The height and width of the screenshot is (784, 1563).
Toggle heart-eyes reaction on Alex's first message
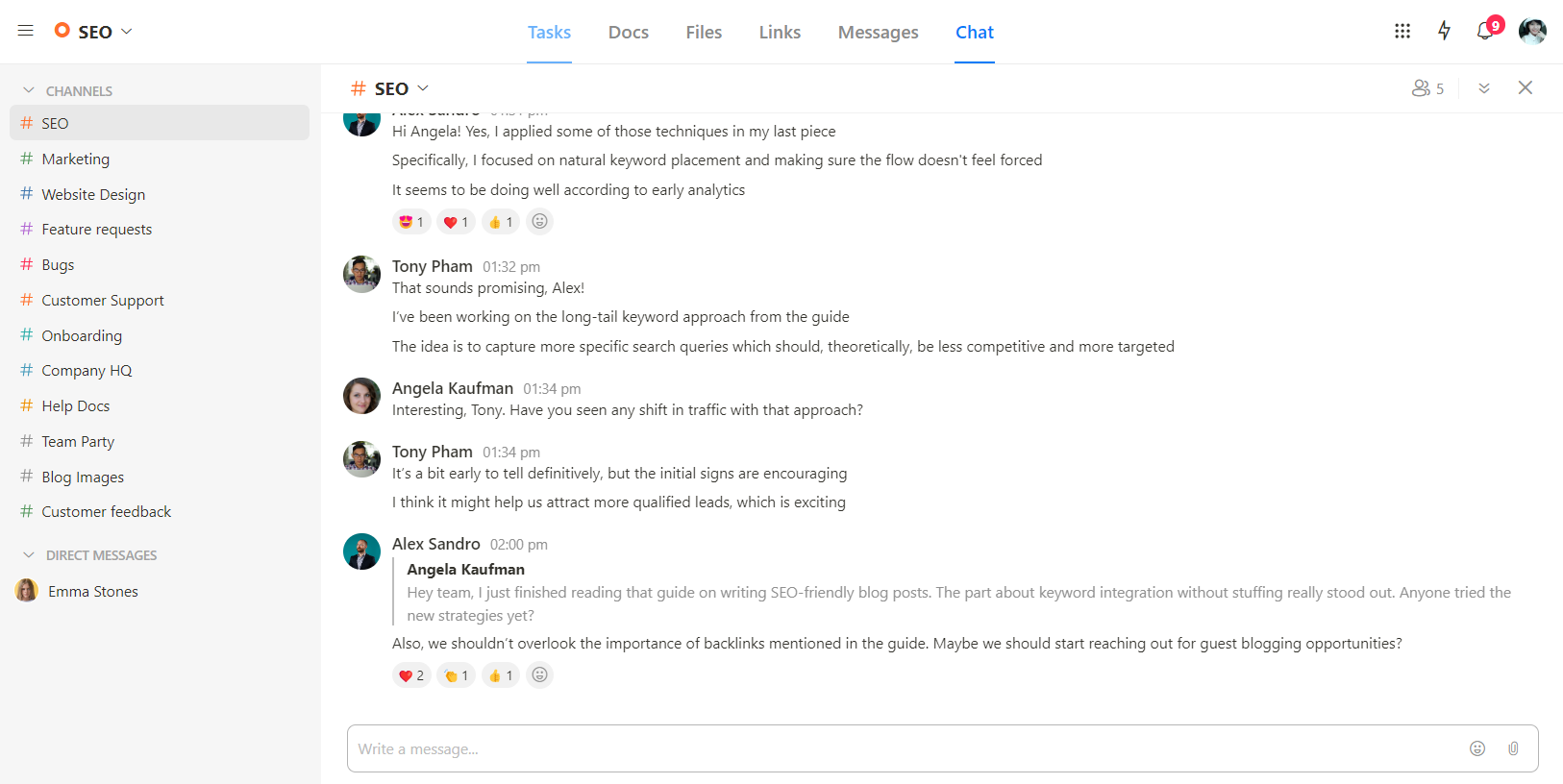point(411,222)
